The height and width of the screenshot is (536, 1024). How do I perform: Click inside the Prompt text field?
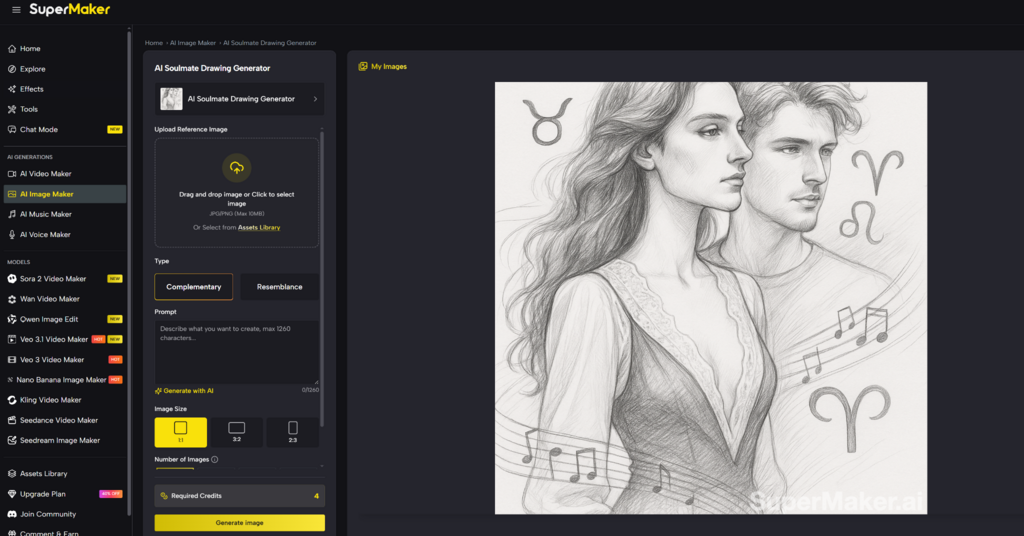pyautogui.click(x=237, y=352)
